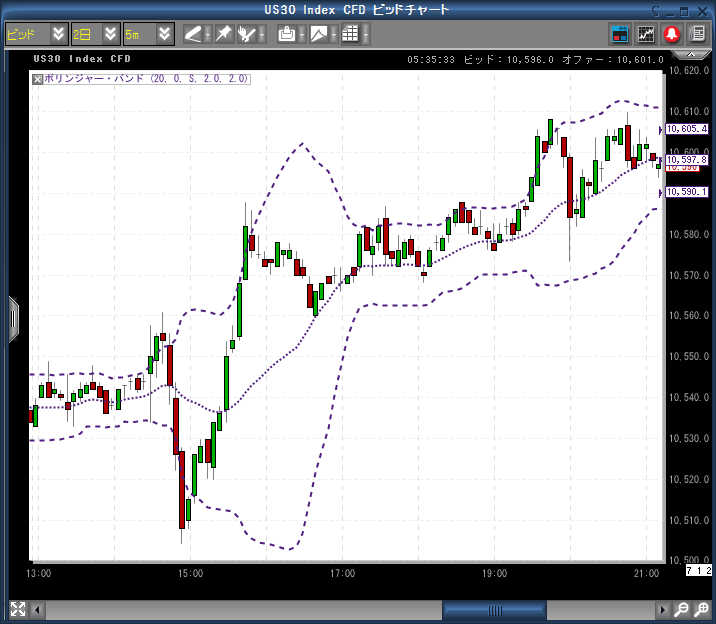The image size is (716, 624).
Task: Open the news document icon
Action: tap(698, 34)
